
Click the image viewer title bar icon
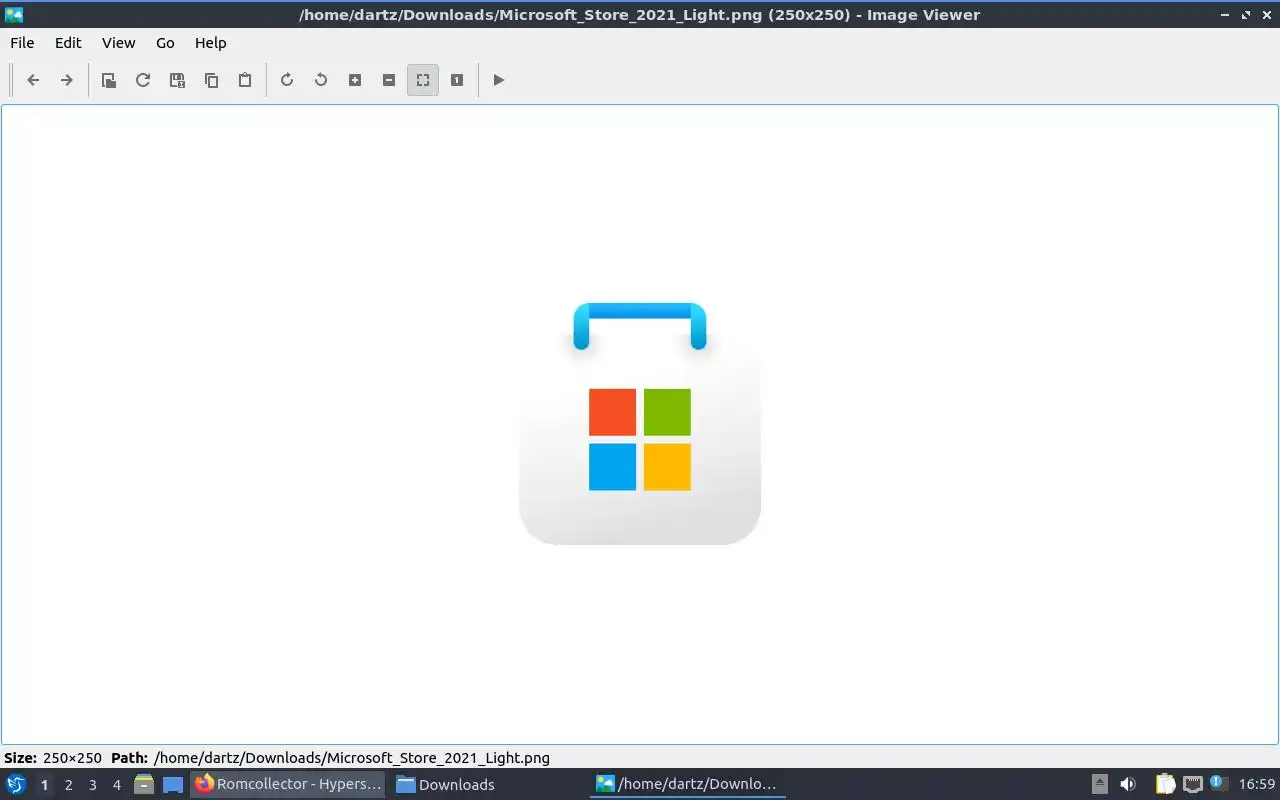(14, 14)
